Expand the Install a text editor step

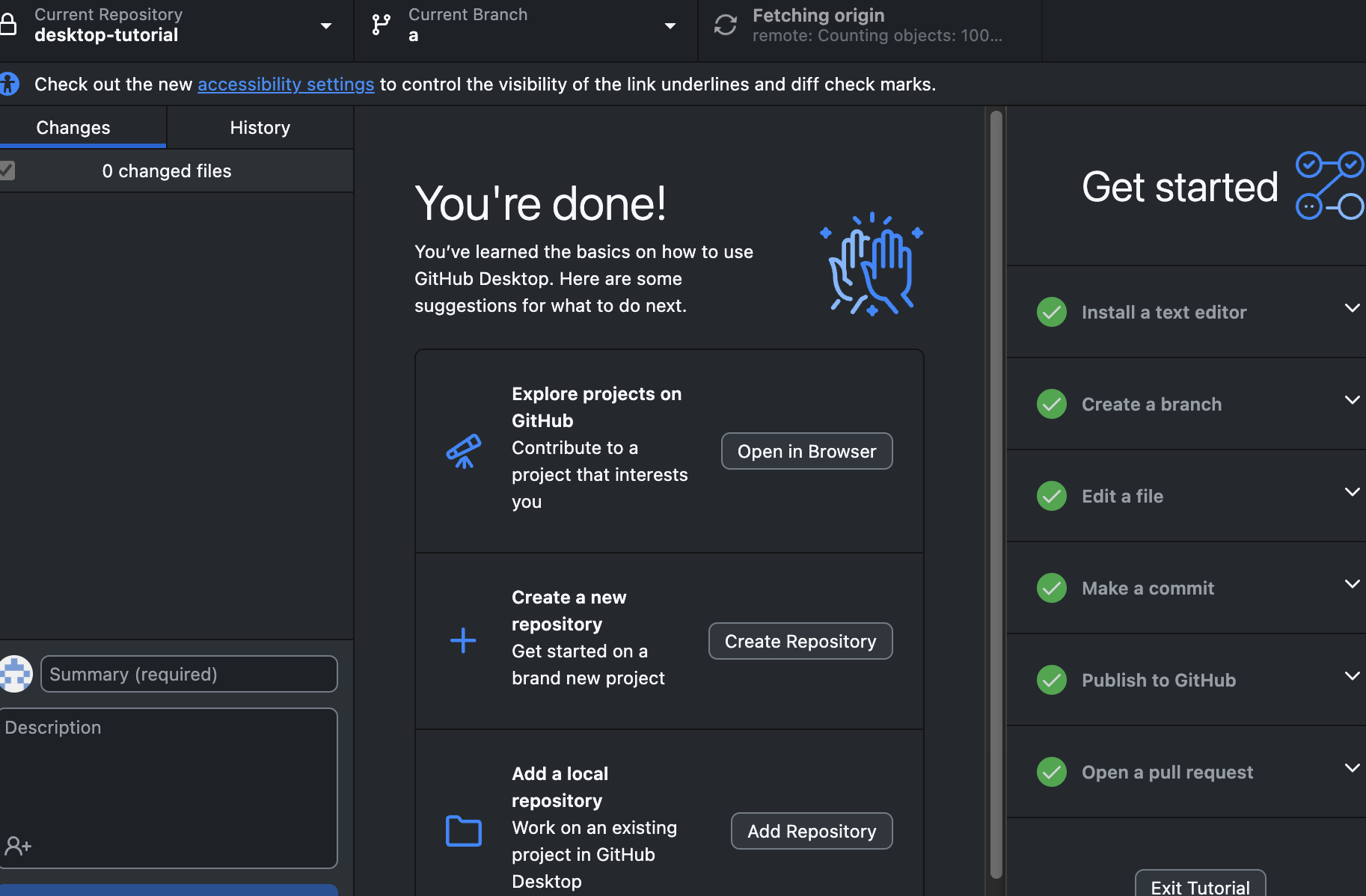[1352, 308]
